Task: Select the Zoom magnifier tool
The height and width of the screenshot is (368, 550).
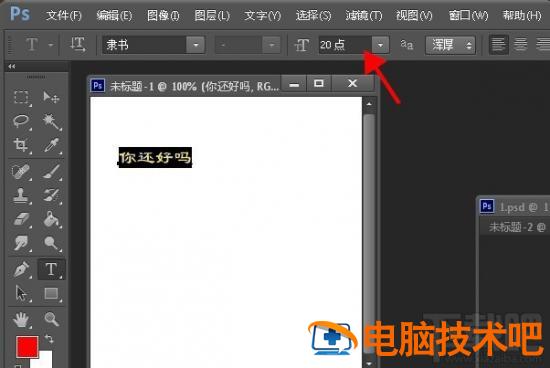Action: click(x=51, y=320)
